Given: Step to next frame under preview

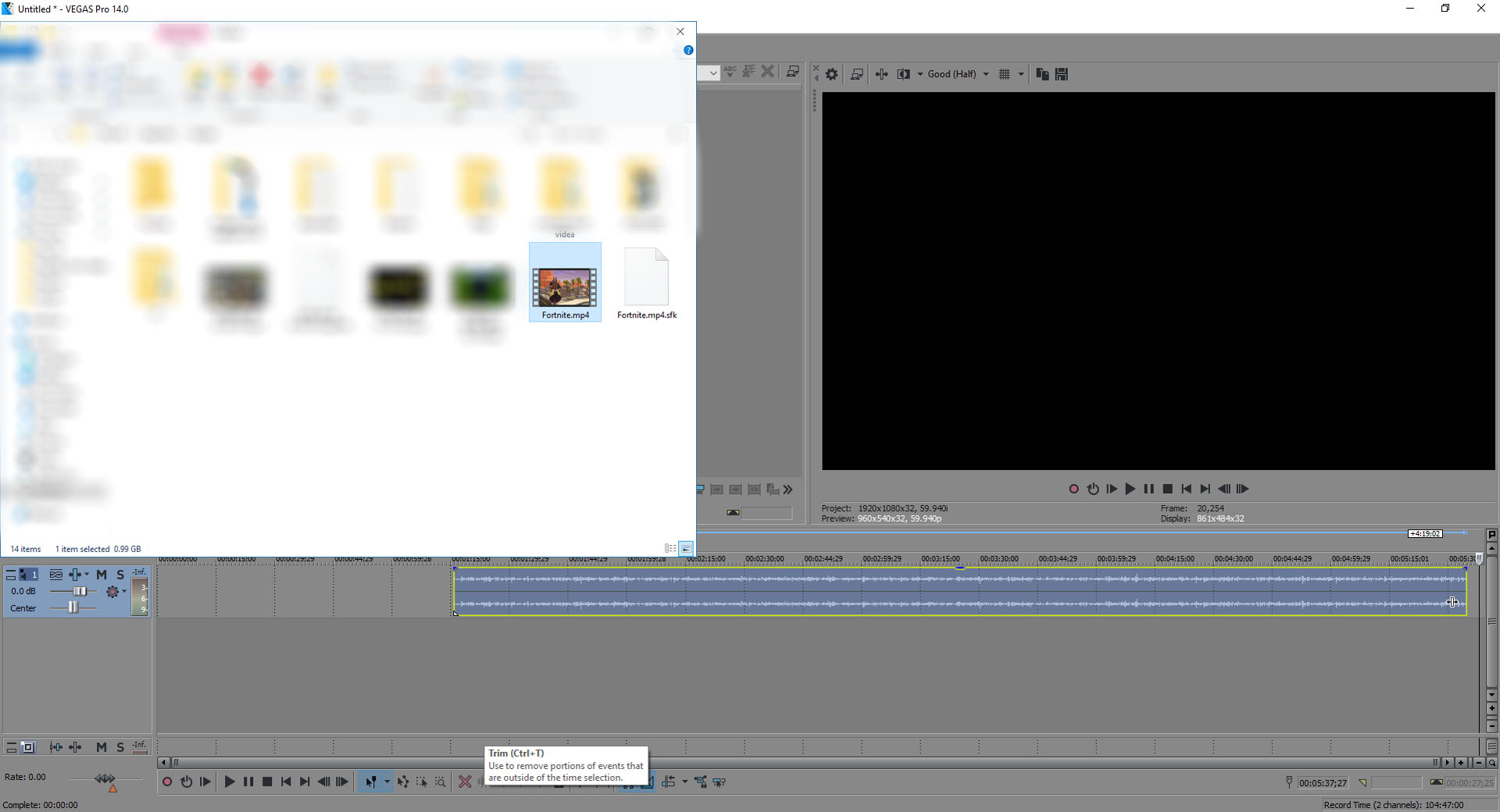Looking at the screenshot, I should (x=1243, y=489).
